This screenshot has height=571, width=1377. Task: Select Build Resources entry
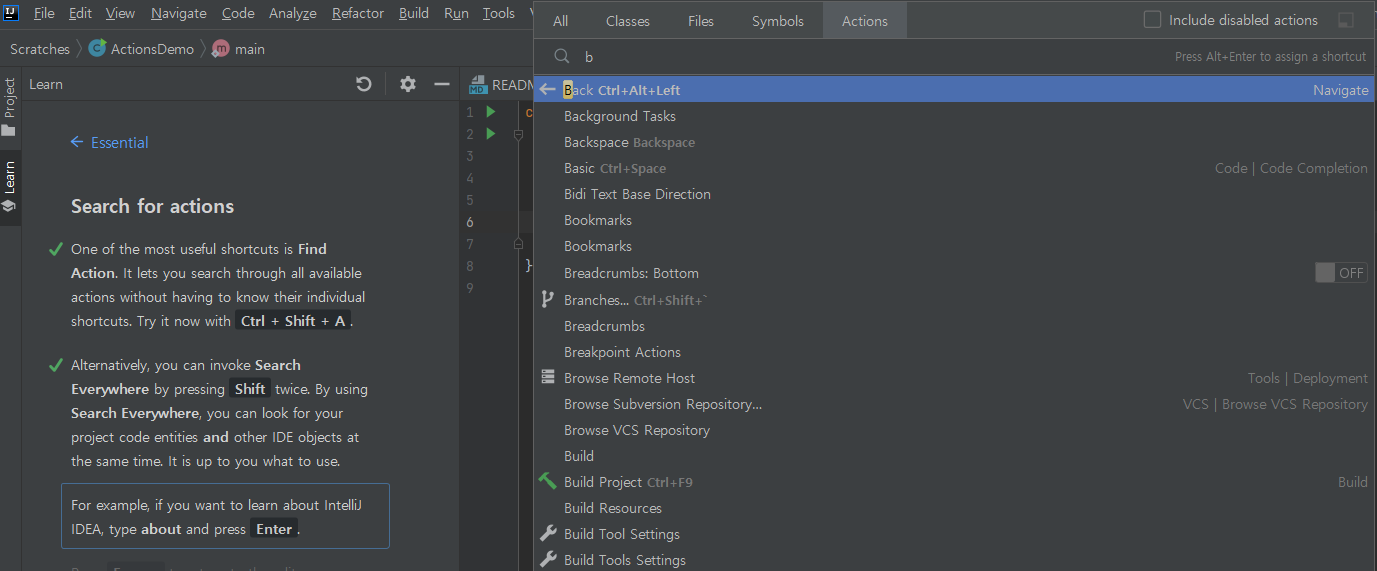954,508
